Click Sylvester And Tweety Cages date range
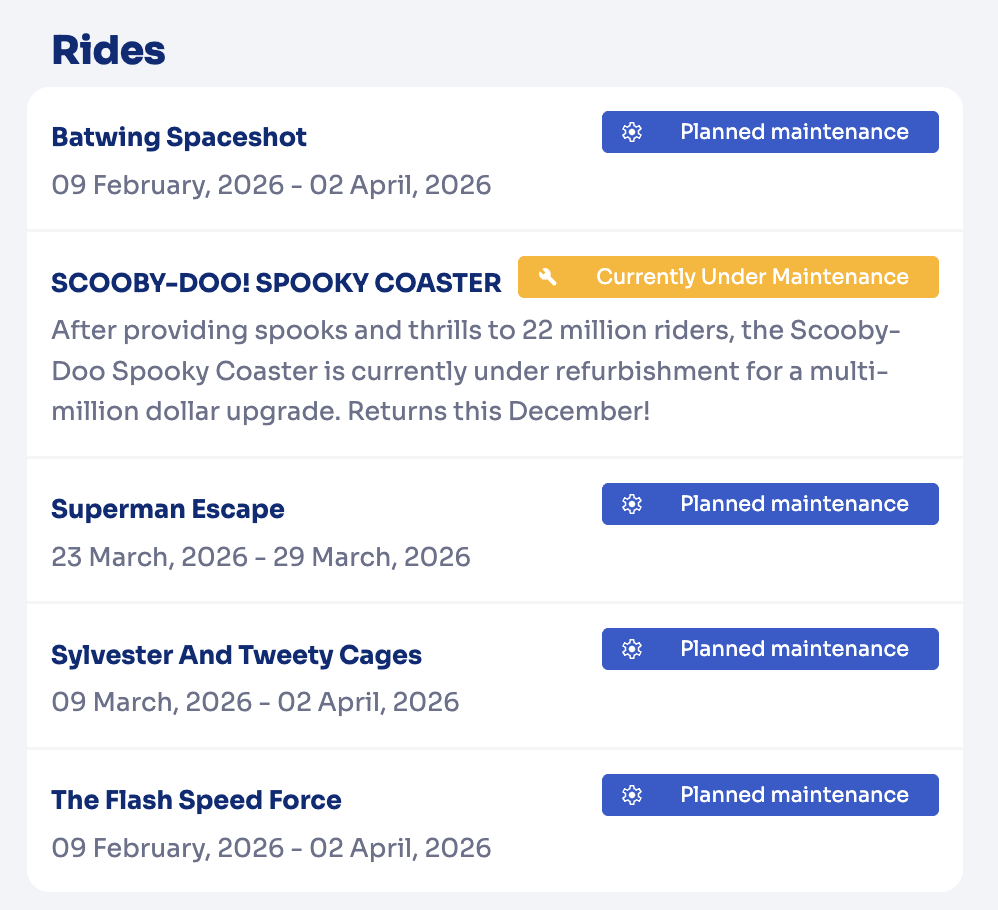The width and height of the screenshot is (998, 910). 255,702
